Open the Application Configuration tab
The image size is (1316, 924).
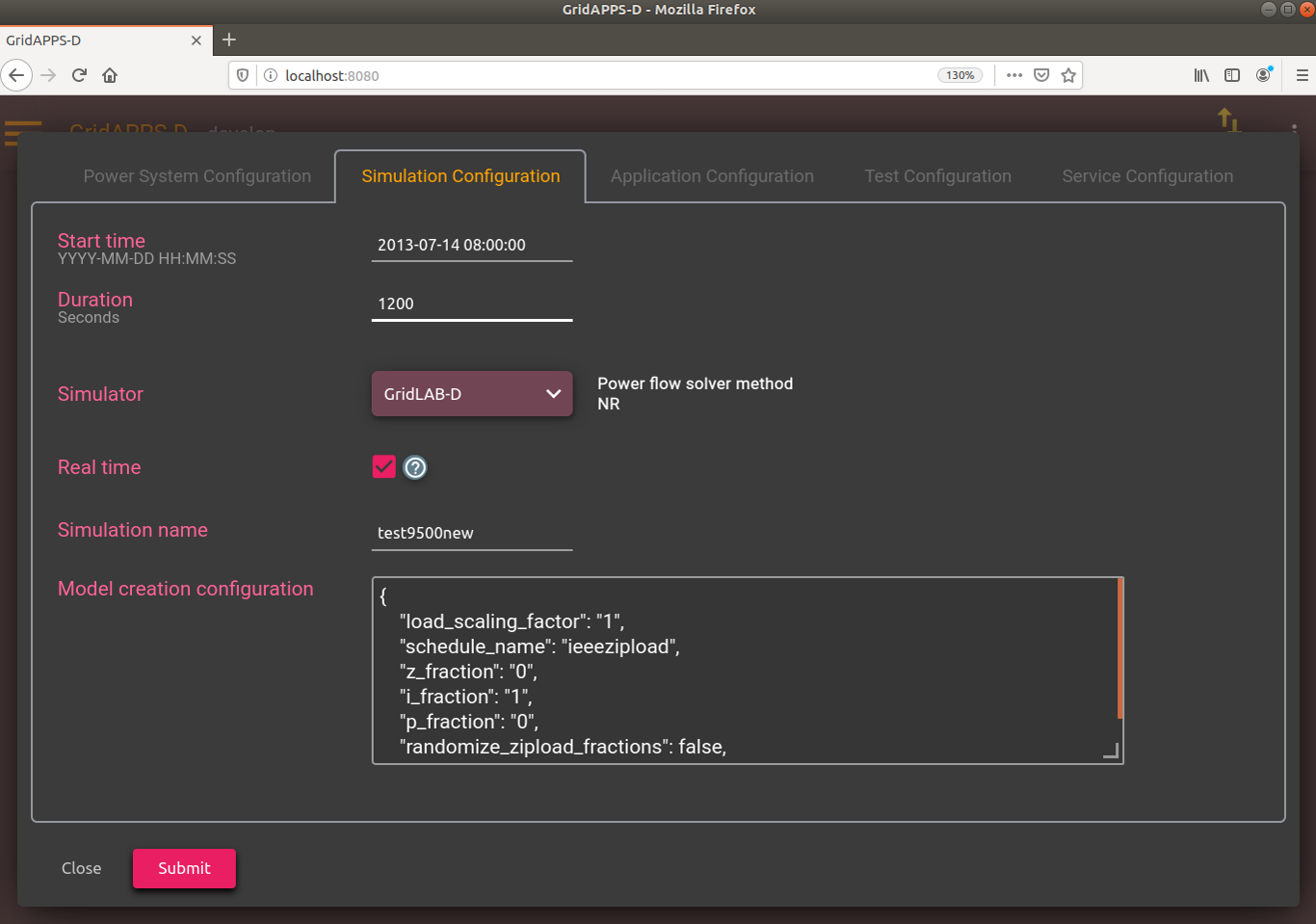pyautogui.click(x=712, y=176)
